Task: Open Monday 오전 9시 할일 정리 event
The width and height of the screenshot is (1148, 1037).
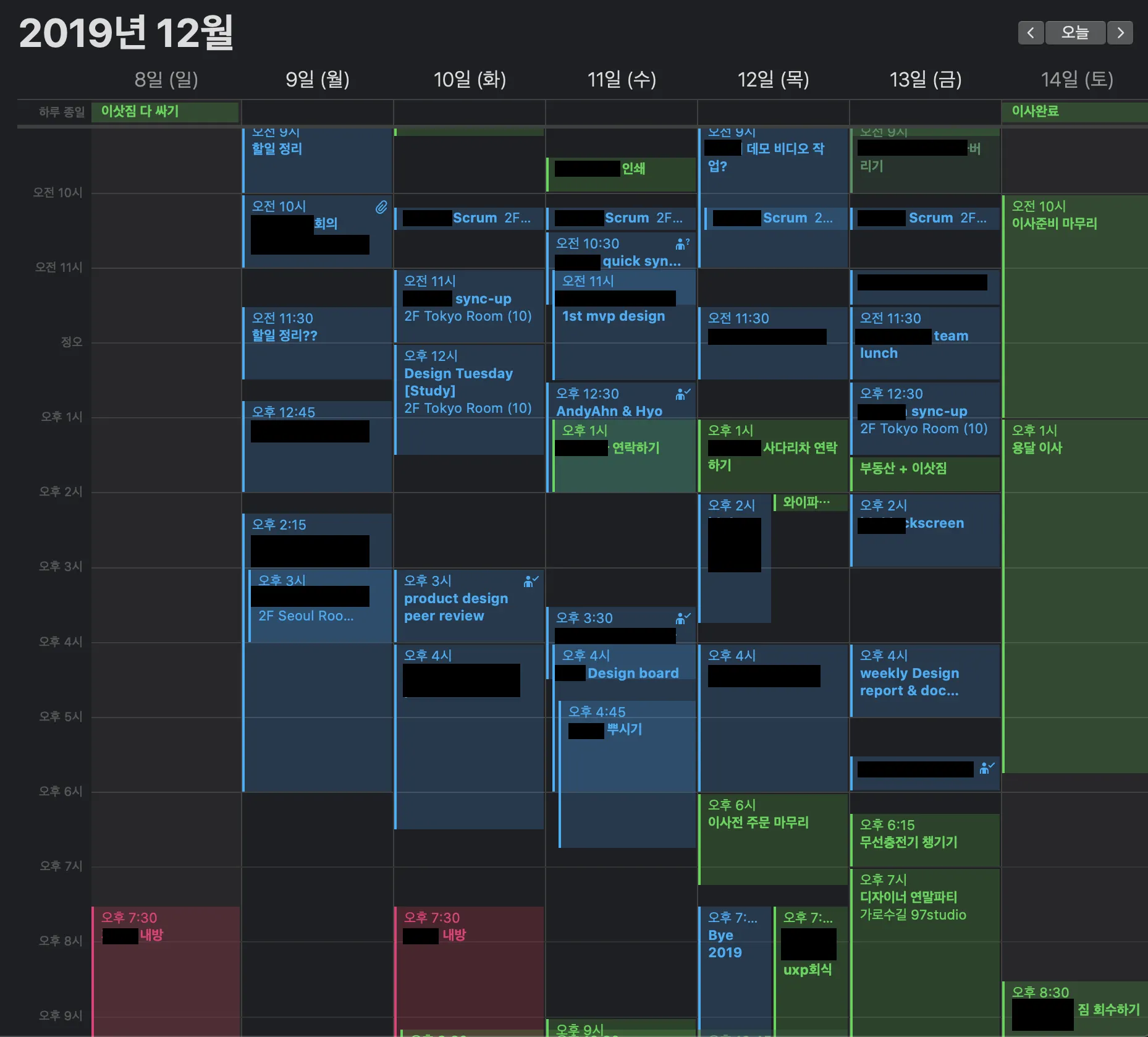Action: click(x=318, y=160)
